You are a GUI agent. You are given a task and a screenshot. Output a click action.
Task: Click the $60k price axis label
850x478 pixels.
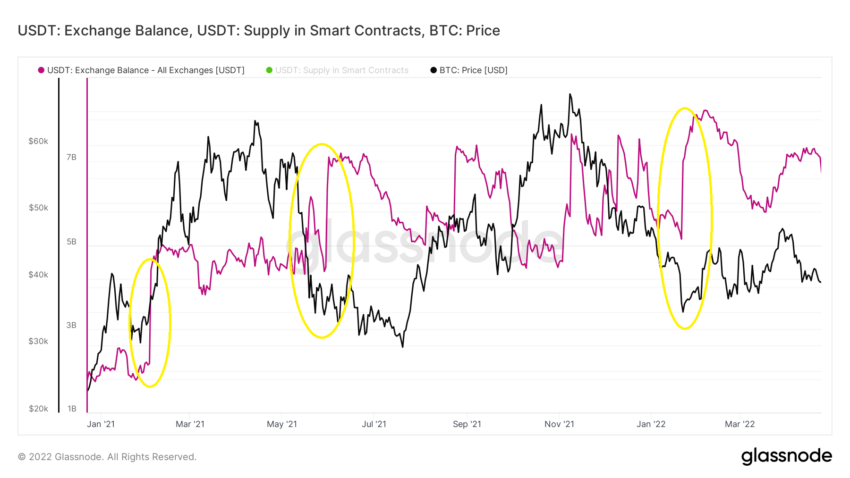[x=38, y=141]
